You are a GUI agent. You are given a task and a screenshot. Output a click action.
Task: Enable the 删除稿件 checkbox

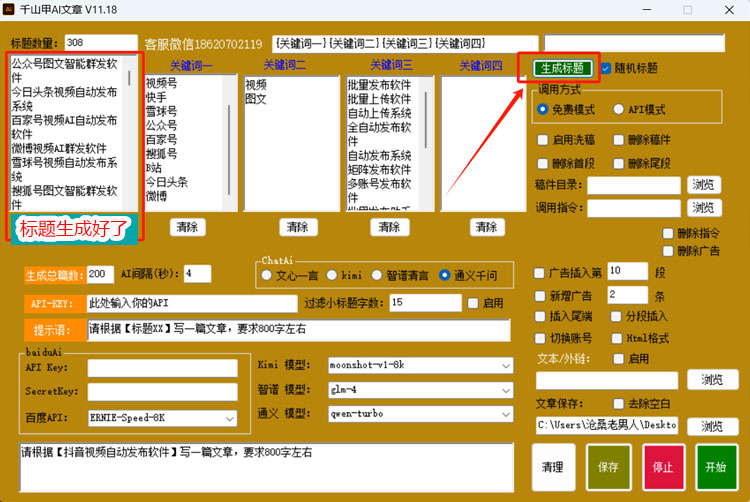[618, 140]
